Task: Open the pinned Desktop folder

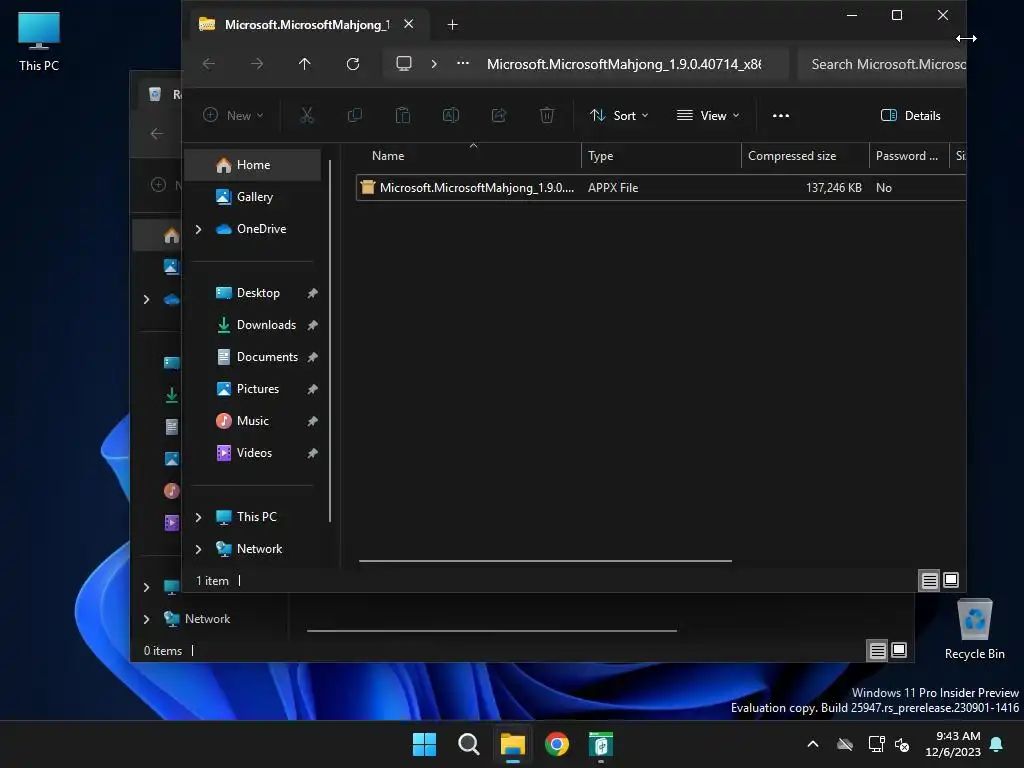Action: [x=258, y=293]
